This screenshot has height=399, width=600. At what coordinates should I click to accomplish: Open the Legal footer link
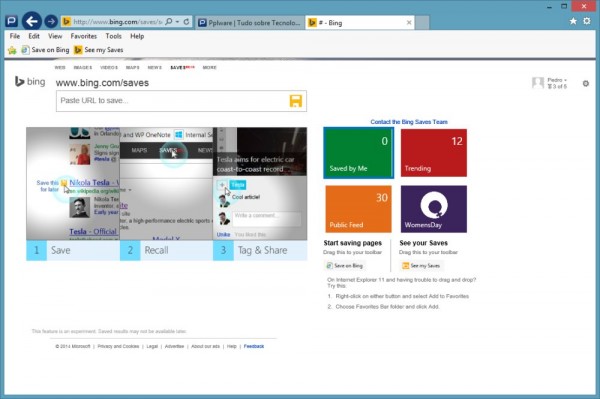tap(152, 346)
